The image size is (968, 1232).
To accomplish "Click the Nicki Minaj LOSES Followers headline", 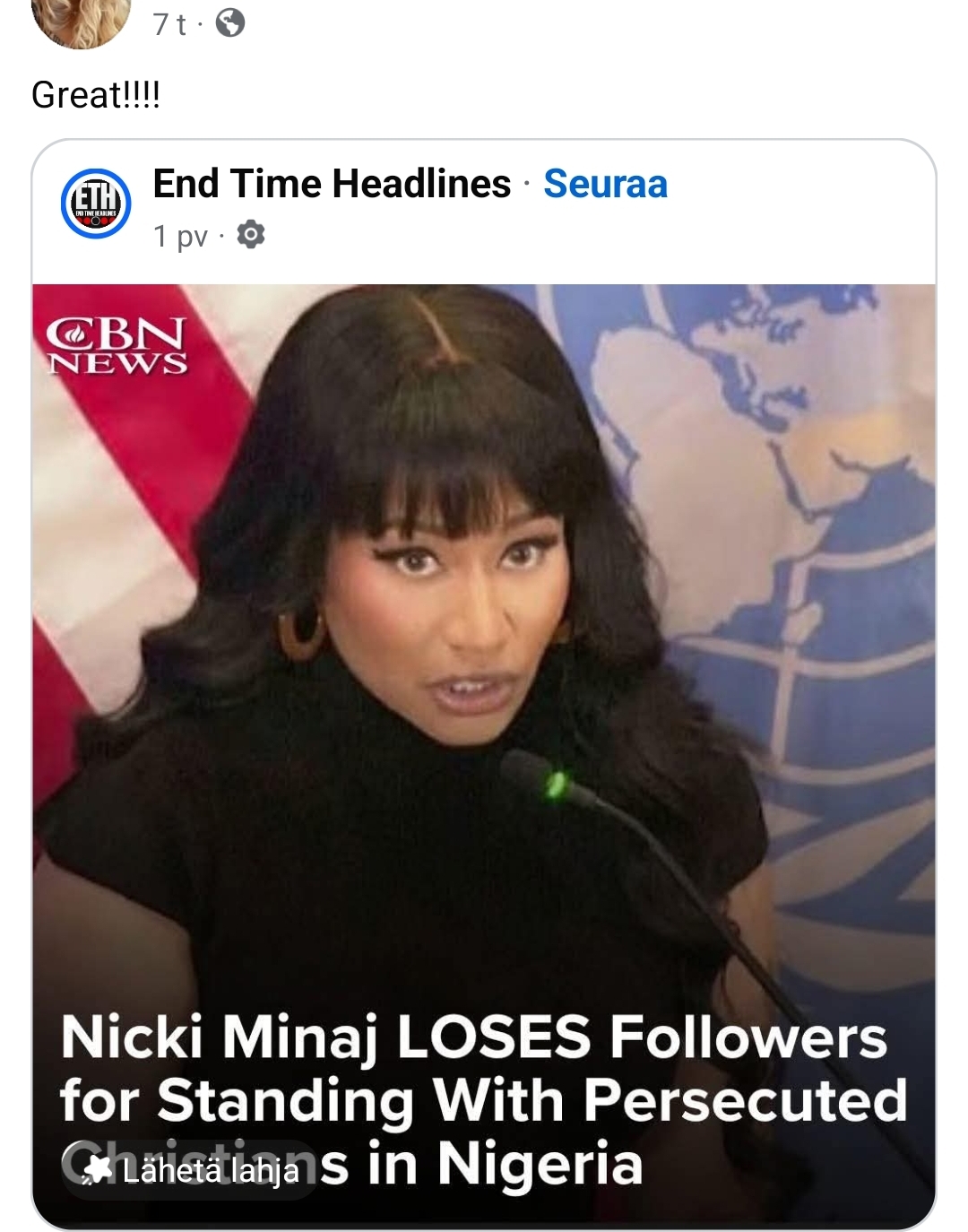I will 473,1038.
